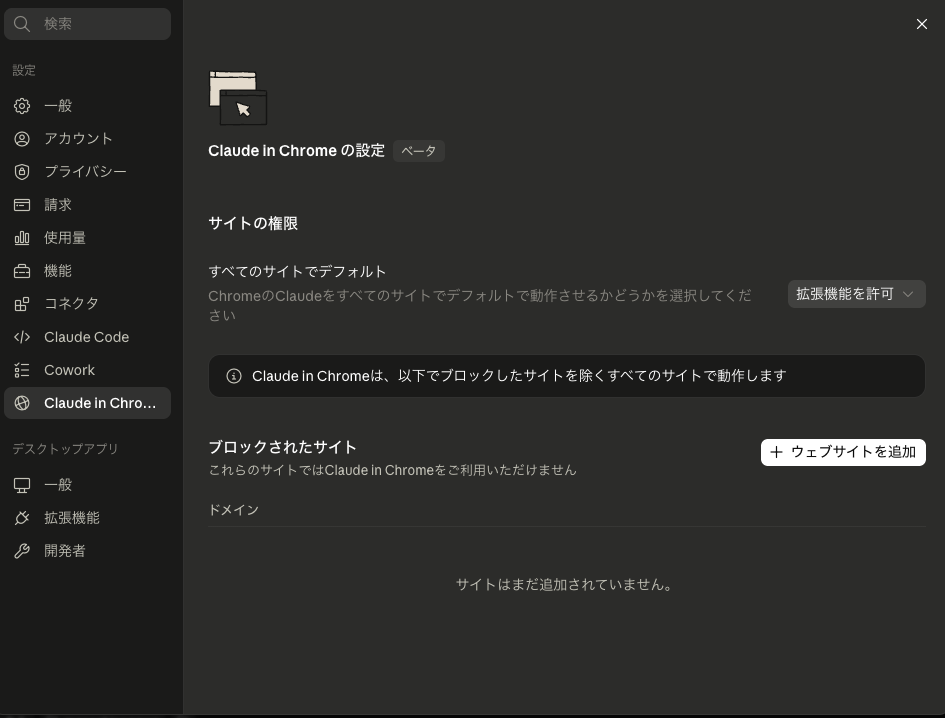The height and width of the screenshot is (718, 945).
Task: Switch to the Cowork settings
Action: [x=87, y=370]
